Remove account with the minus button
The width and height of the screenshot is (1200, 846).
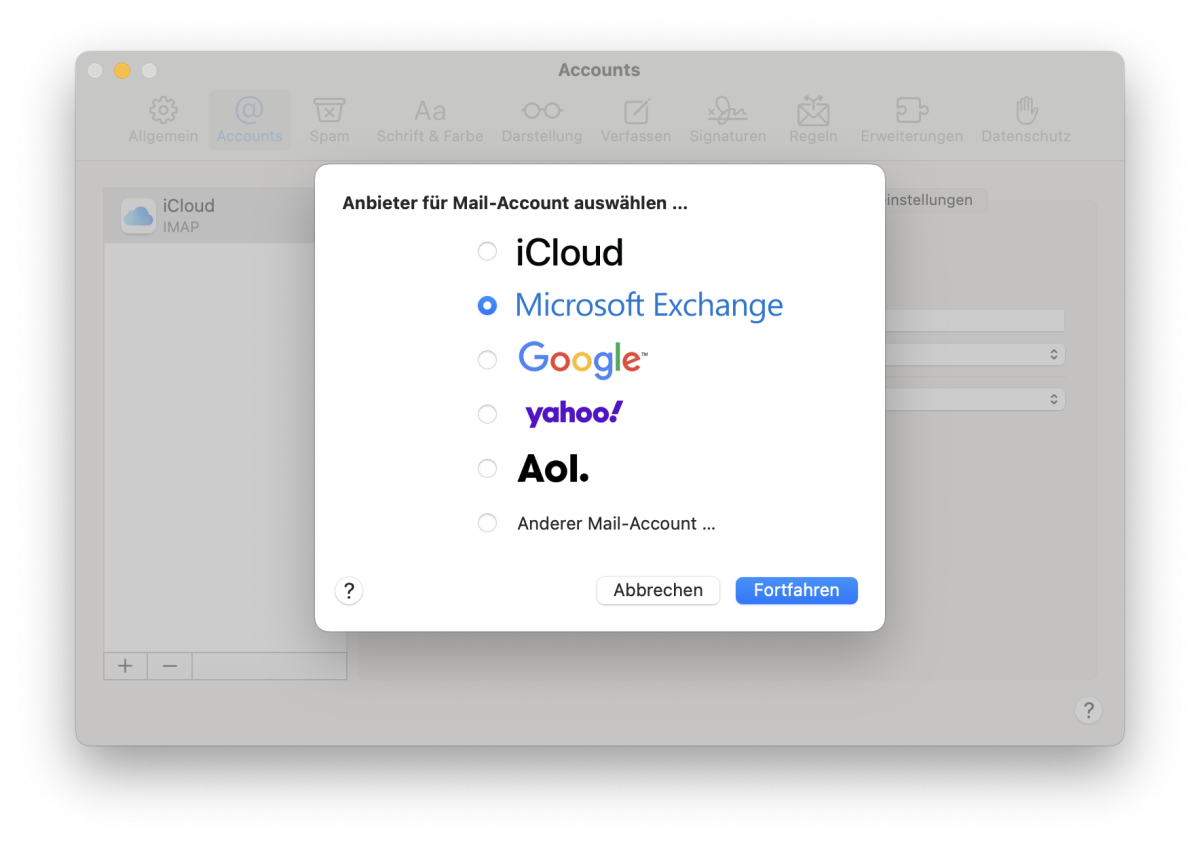click(170, 666)
